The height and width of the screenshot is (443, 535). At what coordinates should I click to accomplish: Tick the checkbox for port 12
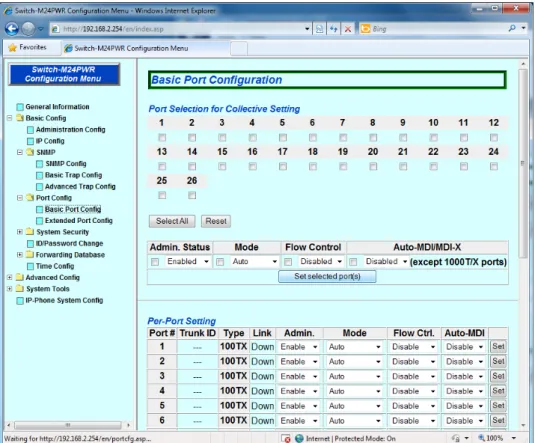pyautogui.click(x=494, y=138)
